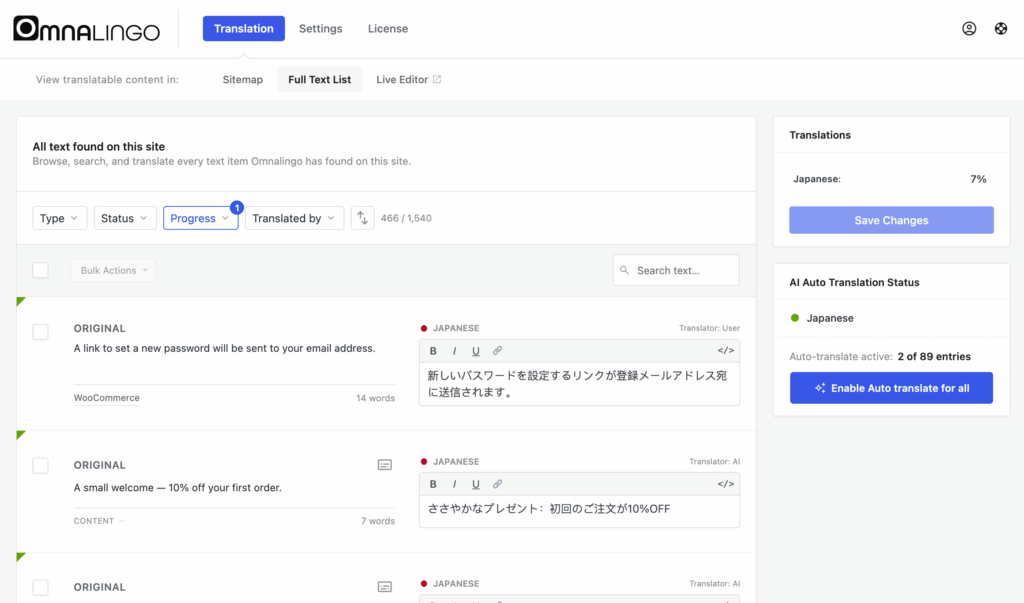Toggle the sort order arrows button
1024x603 pixels.
tap(362, 218)
